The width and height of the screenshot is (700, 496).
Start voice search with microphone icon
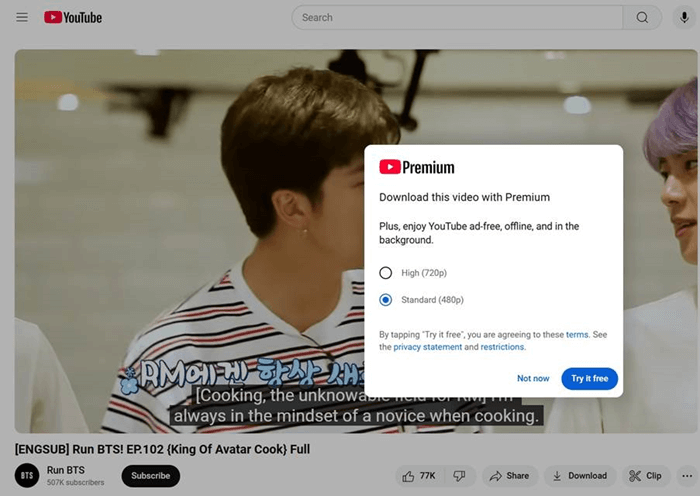coord(684,17)
